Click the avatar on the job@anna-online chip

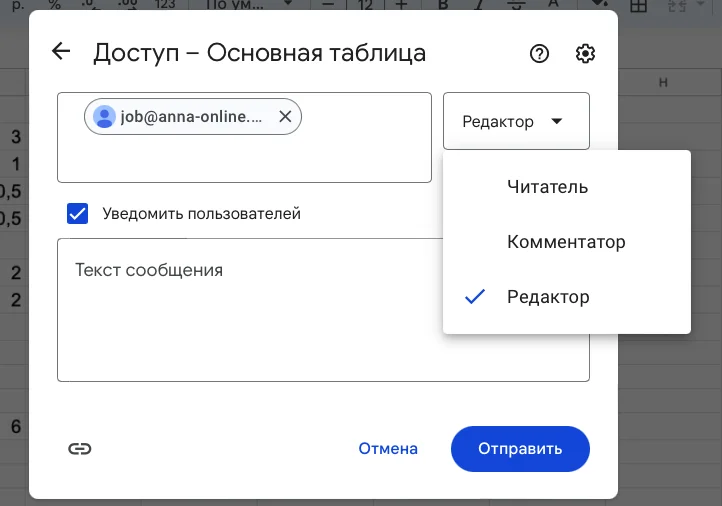click(104, 117)
